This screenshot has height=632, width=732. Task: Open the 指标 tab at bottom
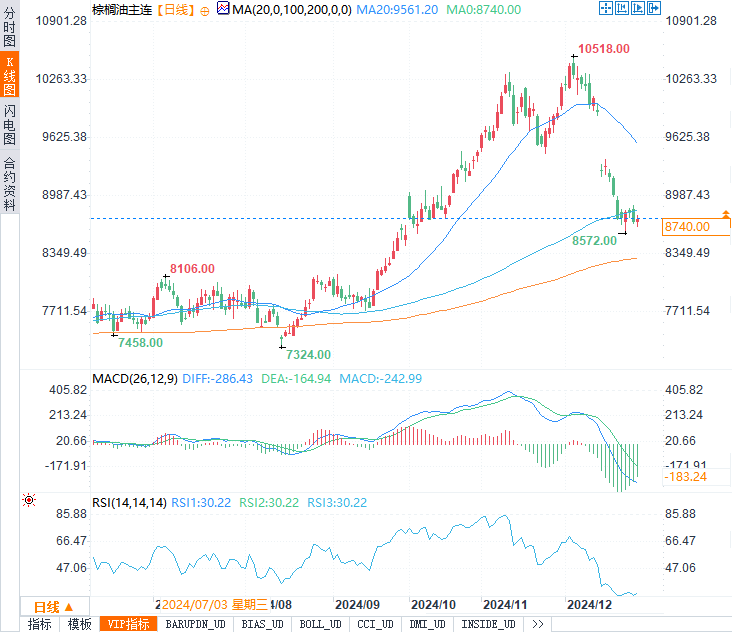40,624
